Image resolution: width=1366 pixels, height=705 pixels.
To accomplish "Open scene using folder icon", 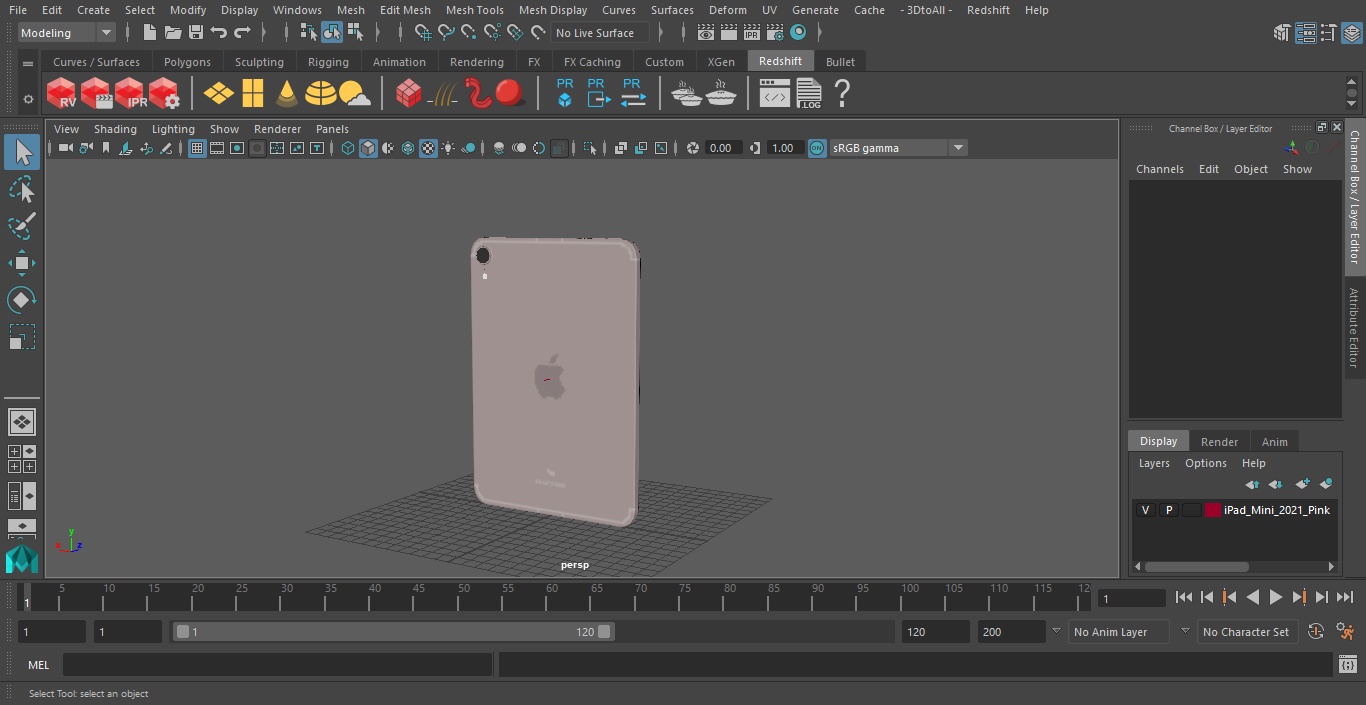I will [x=172, y=33].
